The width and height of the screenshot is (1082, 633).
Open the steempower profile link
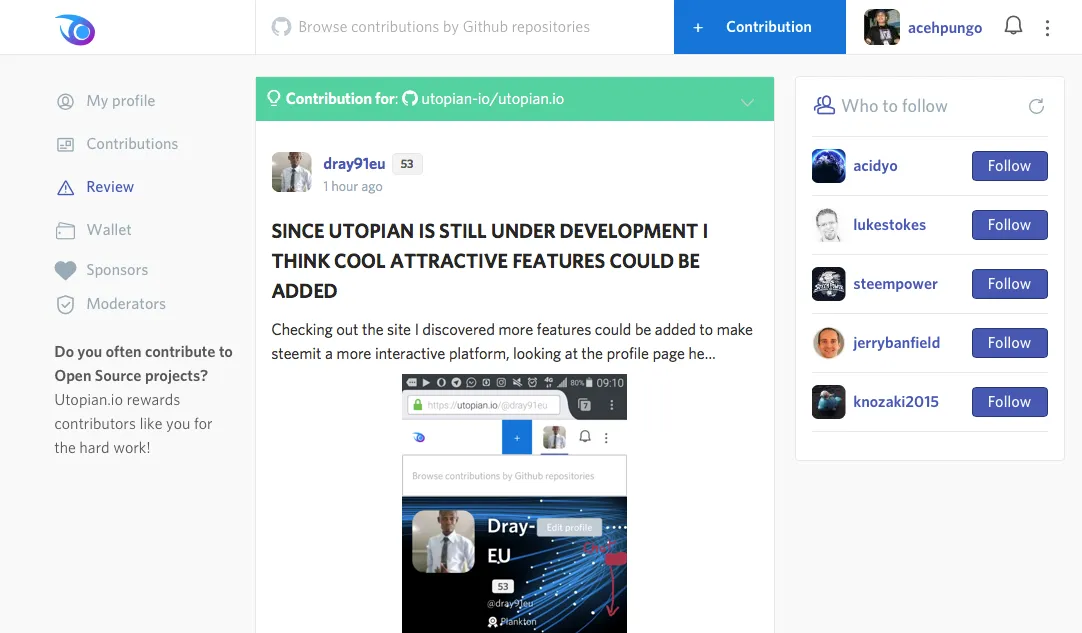pos(895,284)
